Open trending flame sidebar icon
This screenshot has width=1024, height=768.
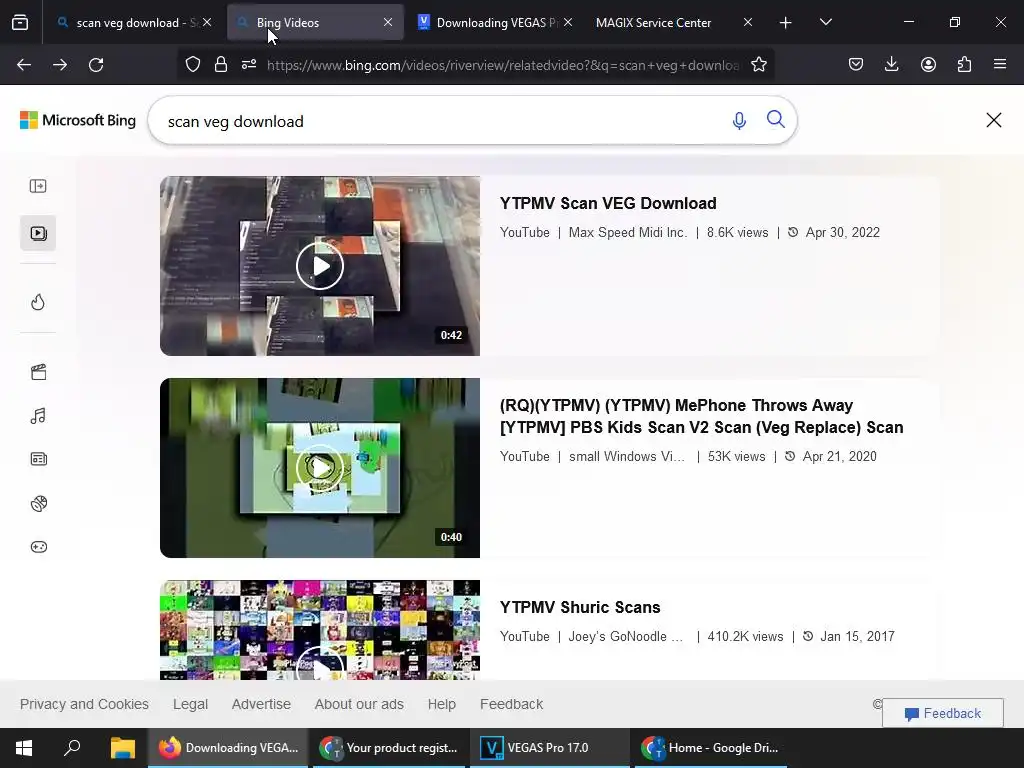tap(38, 302)
